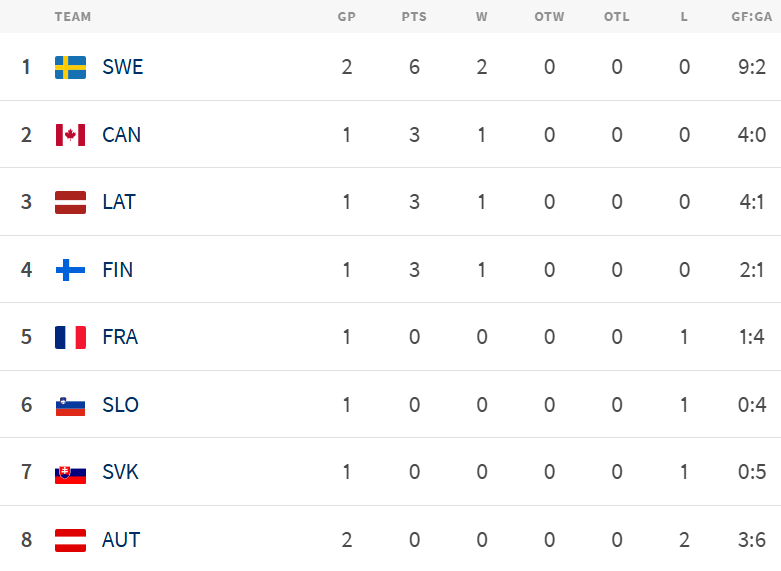This screenshot has height=571, width=781.
Task: Click the Slovenia flag icon
Action: [70, 405]
